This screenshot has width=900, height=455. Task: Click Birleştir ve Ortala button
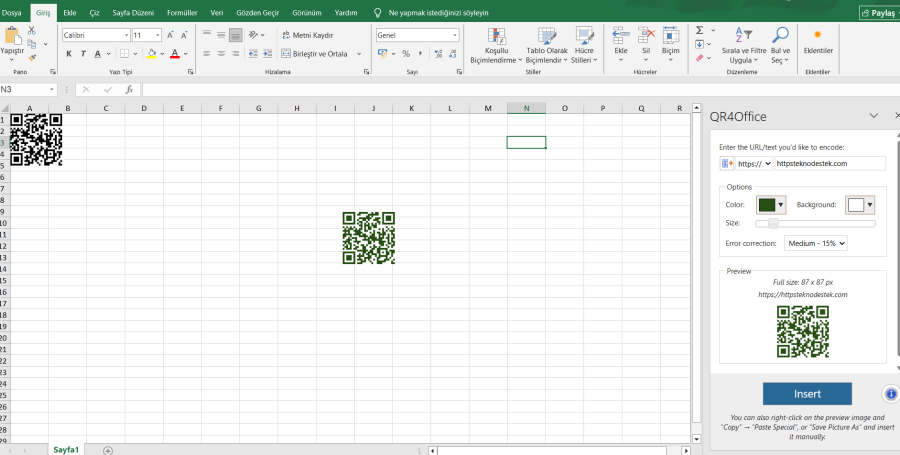click(315, 54)
